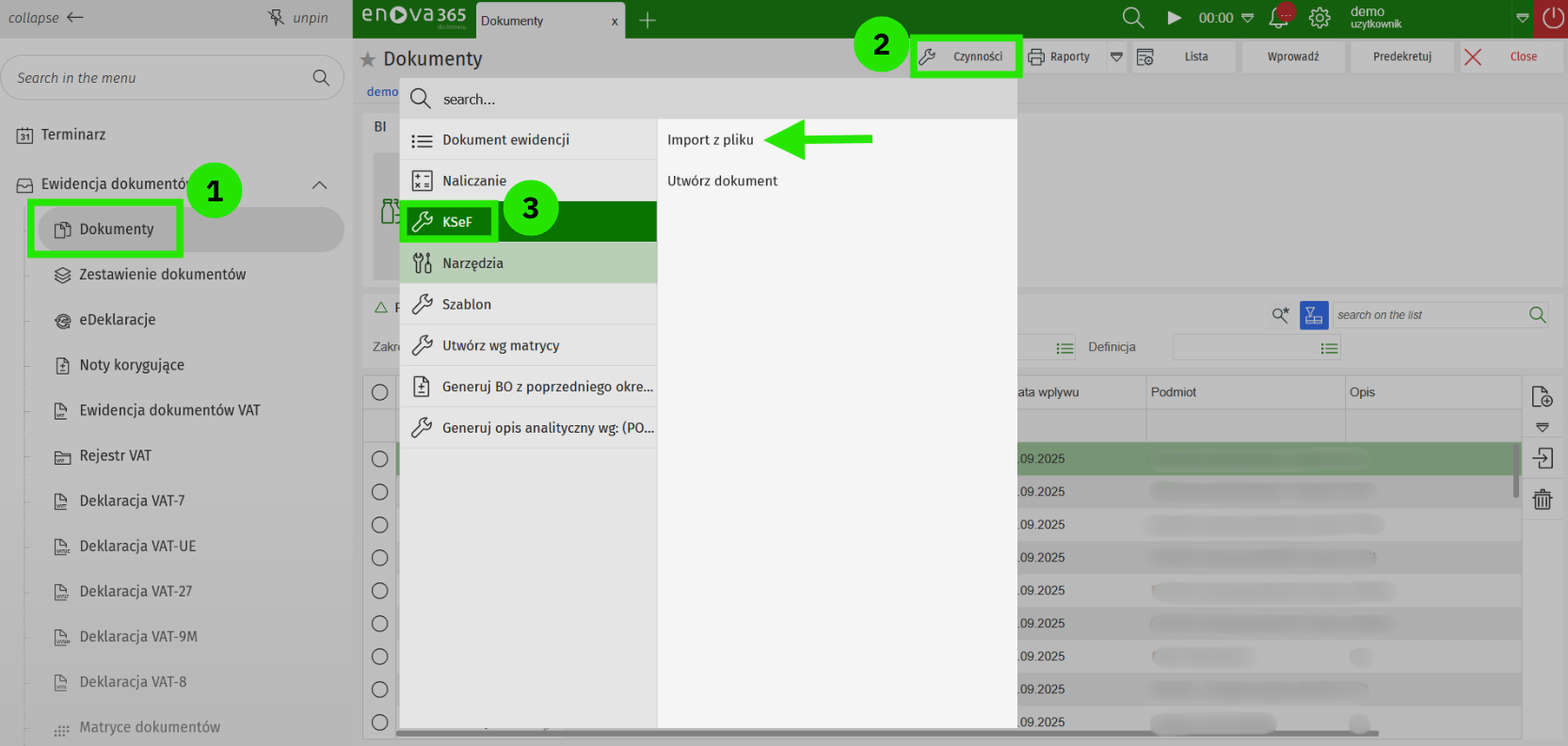Open Narzędzia menu entry

[x=472, y=263]
